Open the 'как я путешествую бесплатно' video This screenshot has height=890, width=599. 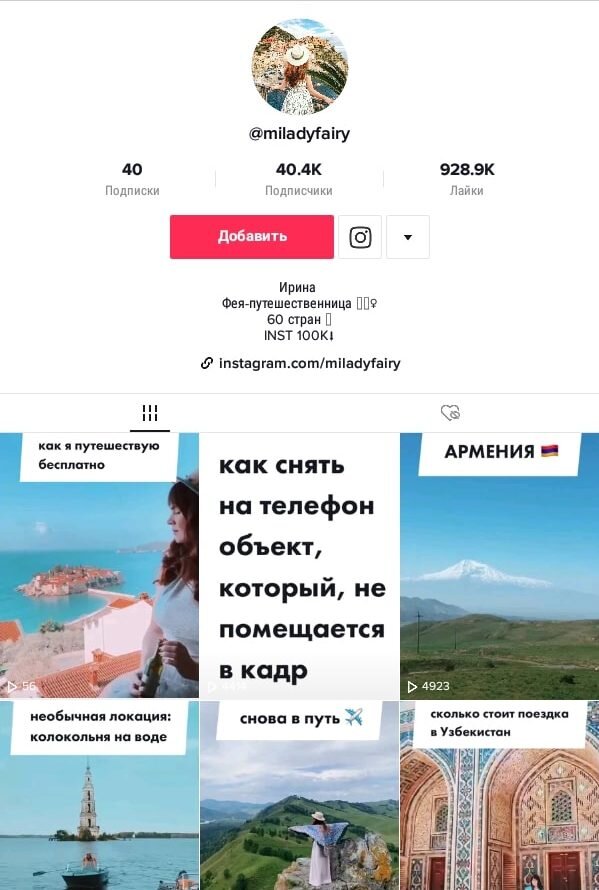click(x=99, y=566)
